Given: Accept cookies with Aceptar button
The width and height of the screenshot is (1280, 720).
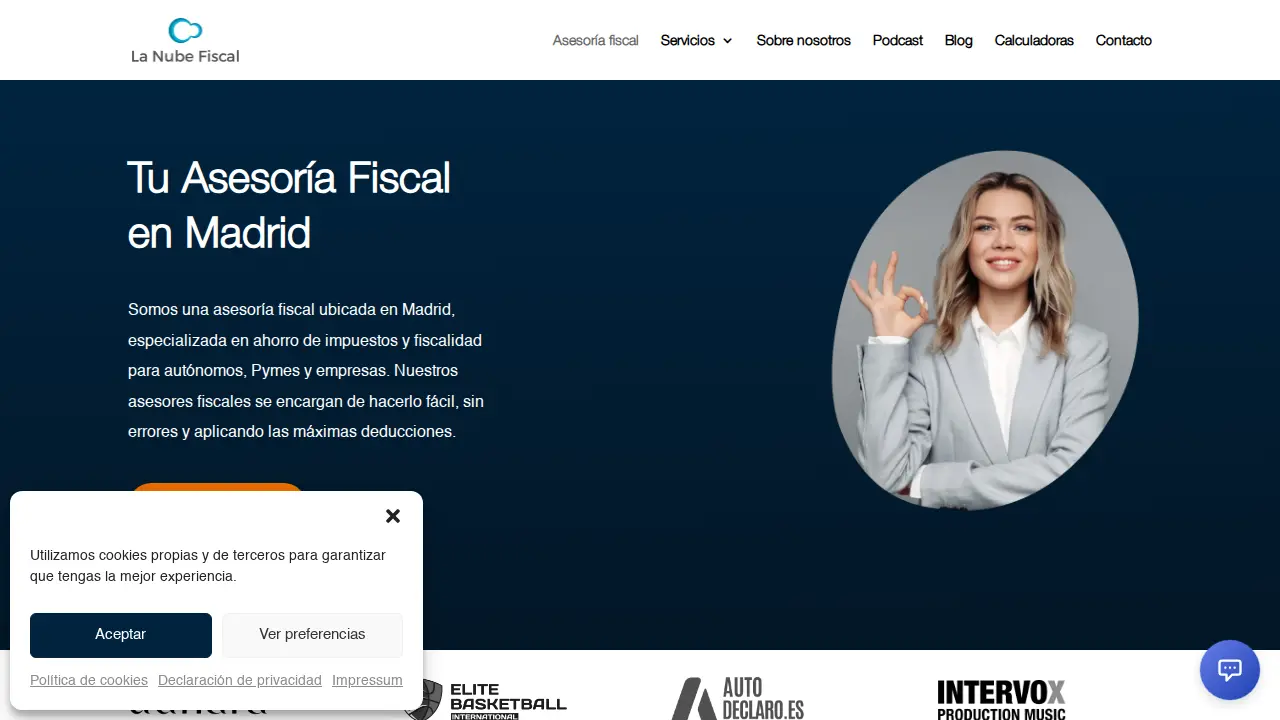Looking at the screenshot, I should coord(121,635).
